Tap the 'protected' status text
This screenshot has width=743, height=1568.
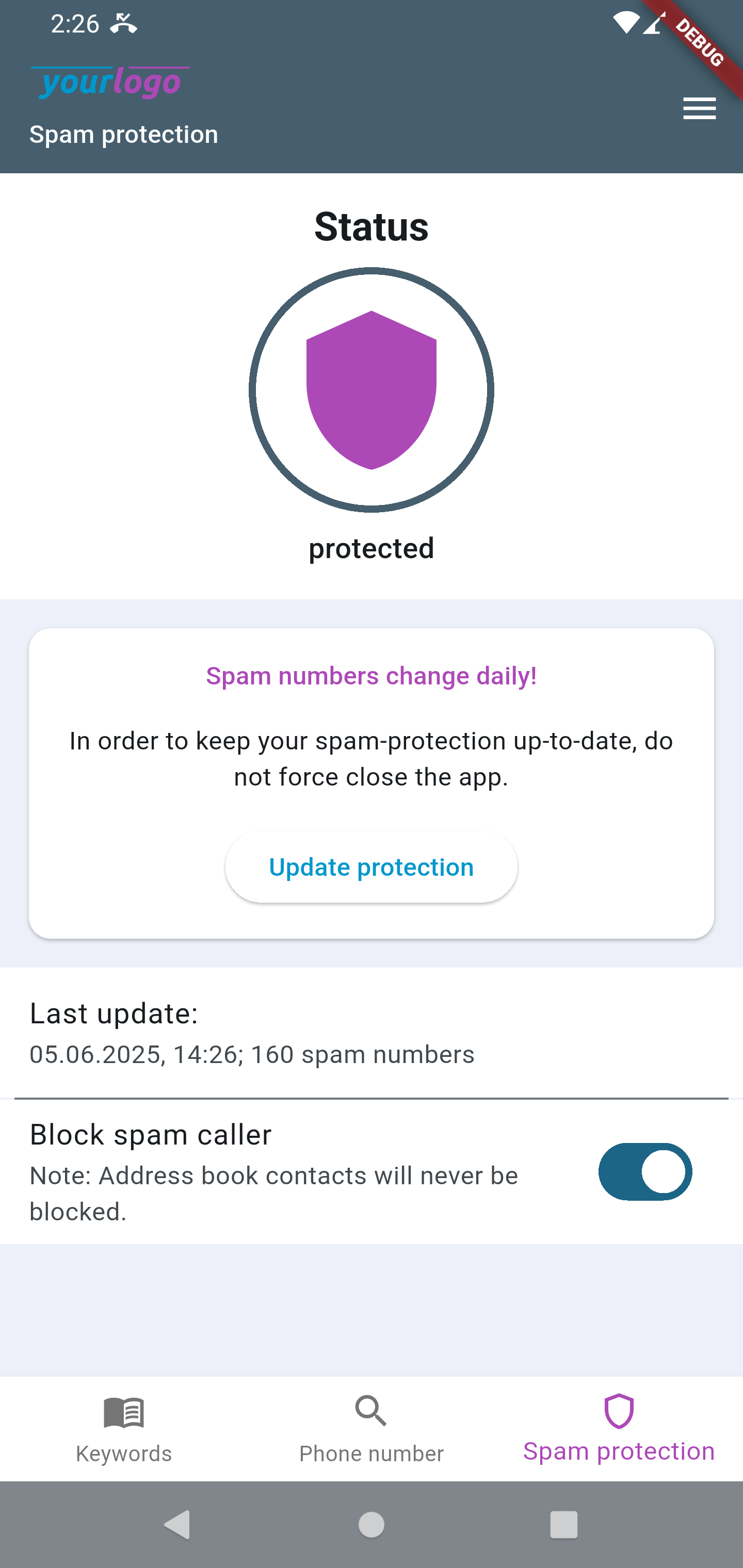coord(372,548)
